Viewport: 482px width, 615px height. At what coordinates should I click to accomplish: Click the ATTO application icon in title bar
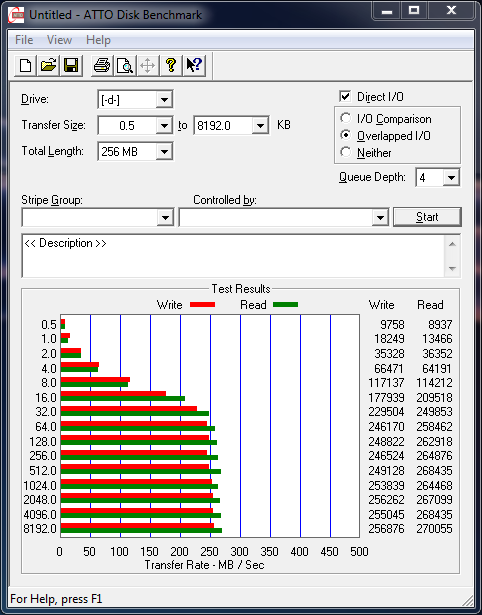(x=16, y=15)
